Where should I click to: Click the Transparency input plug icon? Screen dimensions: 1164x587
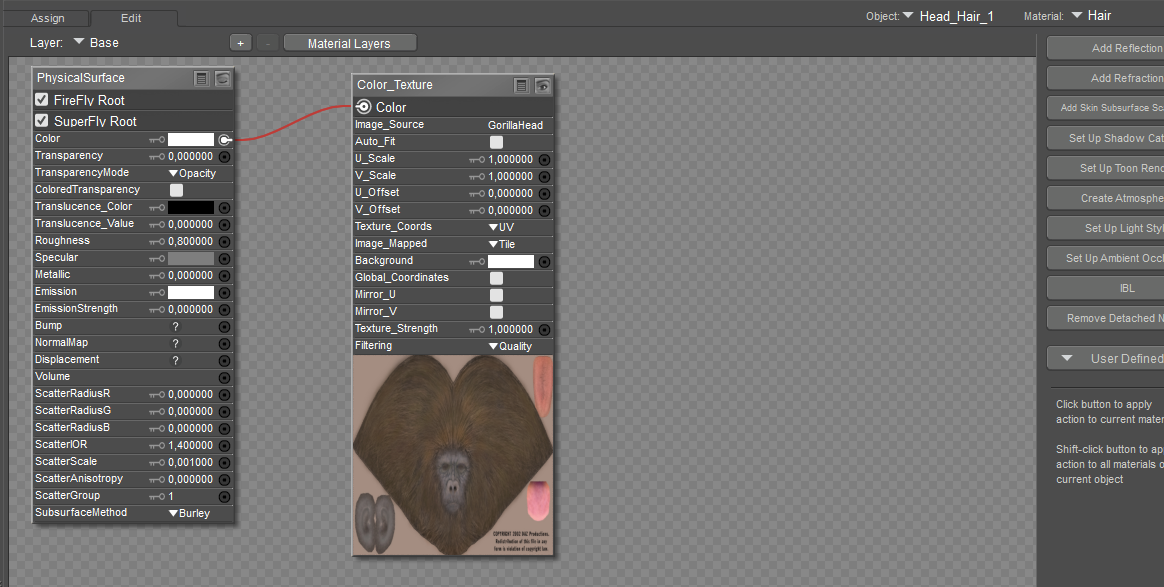coord(224,157)
